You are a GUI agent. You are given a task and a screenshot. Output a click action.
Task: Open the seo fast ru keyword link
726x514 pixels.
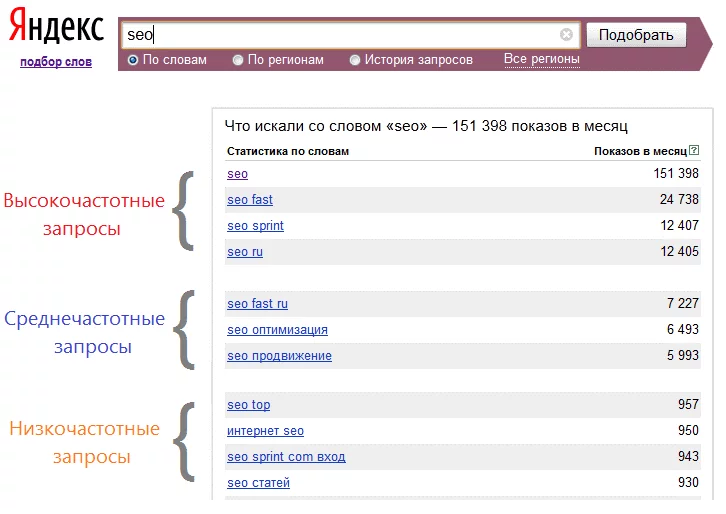(x=257, y=304)
